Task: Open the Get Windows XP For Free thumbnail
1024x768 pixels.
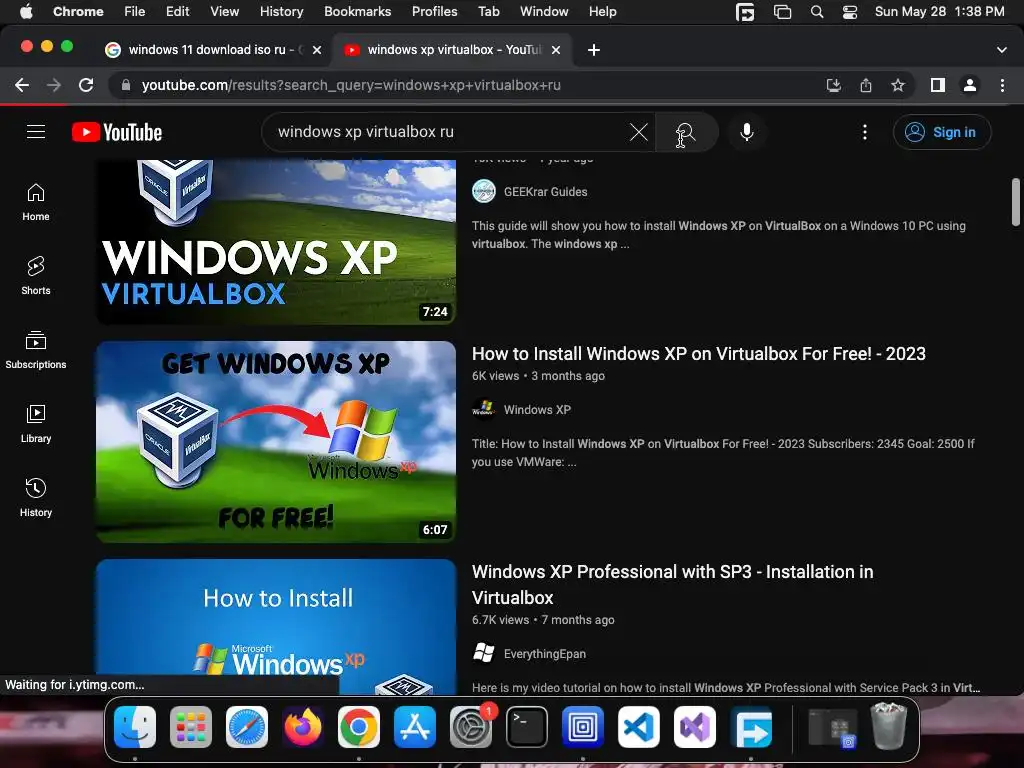Action: [276, 441]
